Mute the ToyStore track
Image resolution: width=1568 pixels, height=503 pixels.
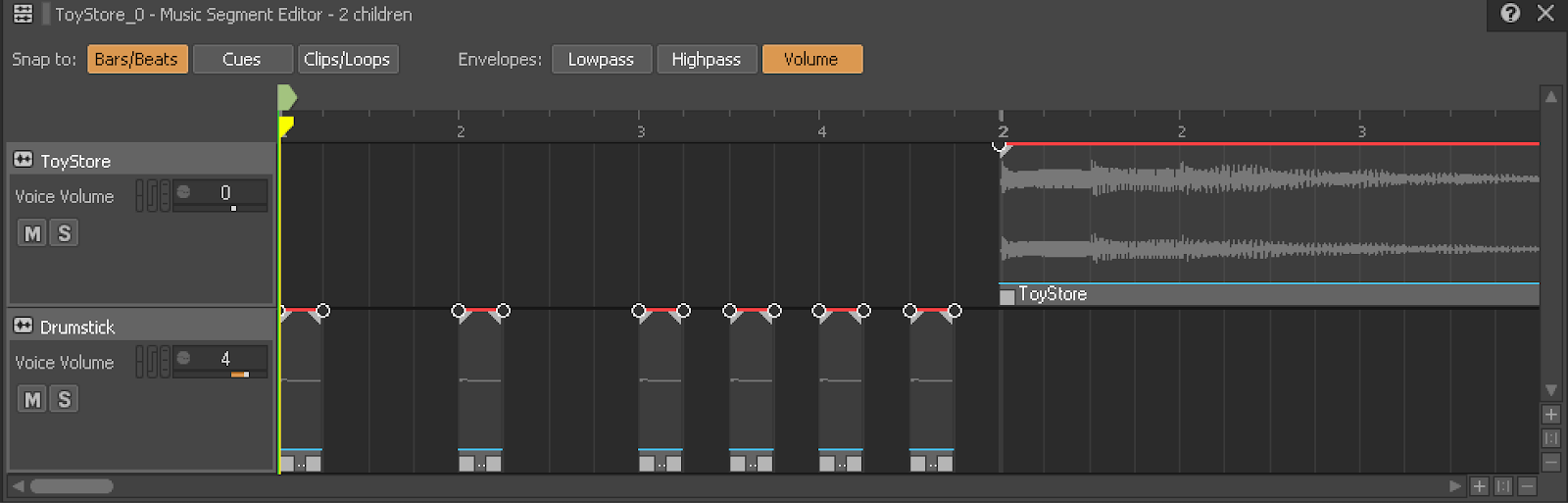32,233
